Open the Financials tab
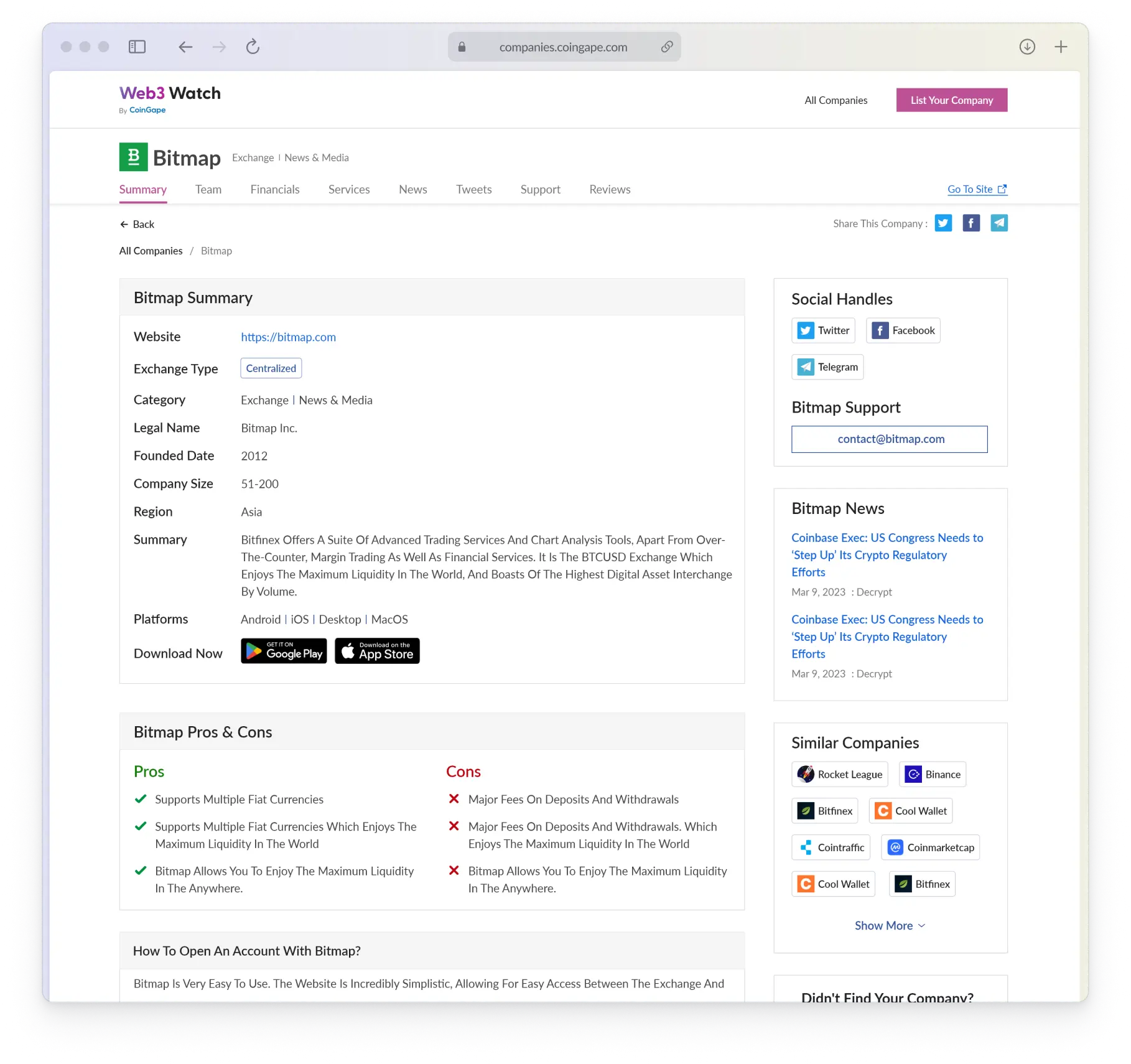The image size is (1131, 1064). [275, 189]
